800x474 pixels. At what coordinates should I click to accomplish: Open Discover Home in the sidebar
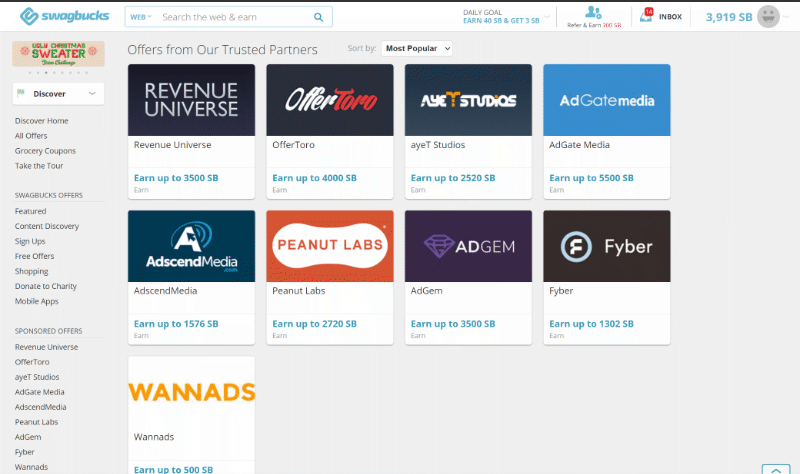point(41,121)
